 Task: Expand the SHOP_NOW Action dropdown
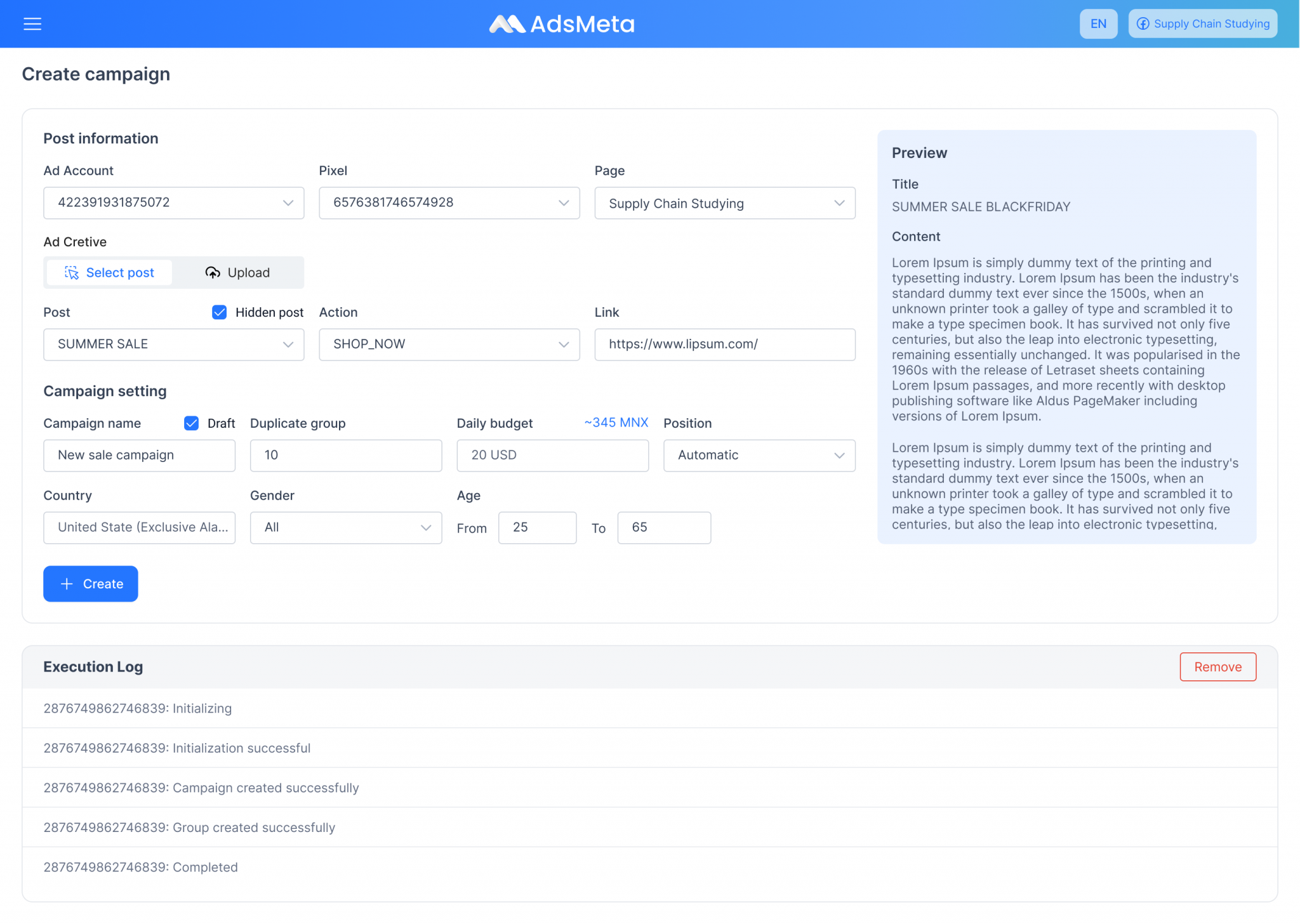pos(449,345)
